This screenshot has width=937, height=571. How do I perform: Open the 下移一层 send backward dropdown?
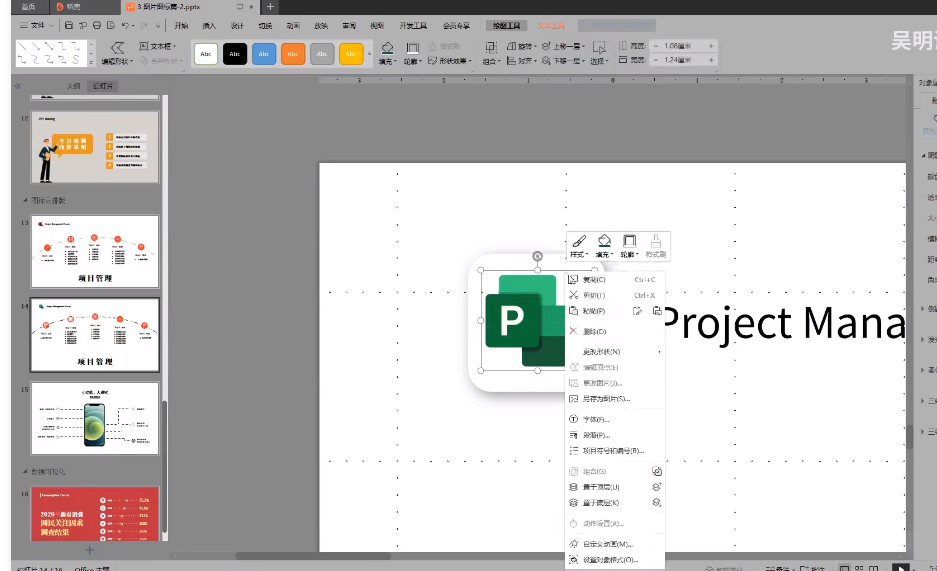tap(562, 61)
